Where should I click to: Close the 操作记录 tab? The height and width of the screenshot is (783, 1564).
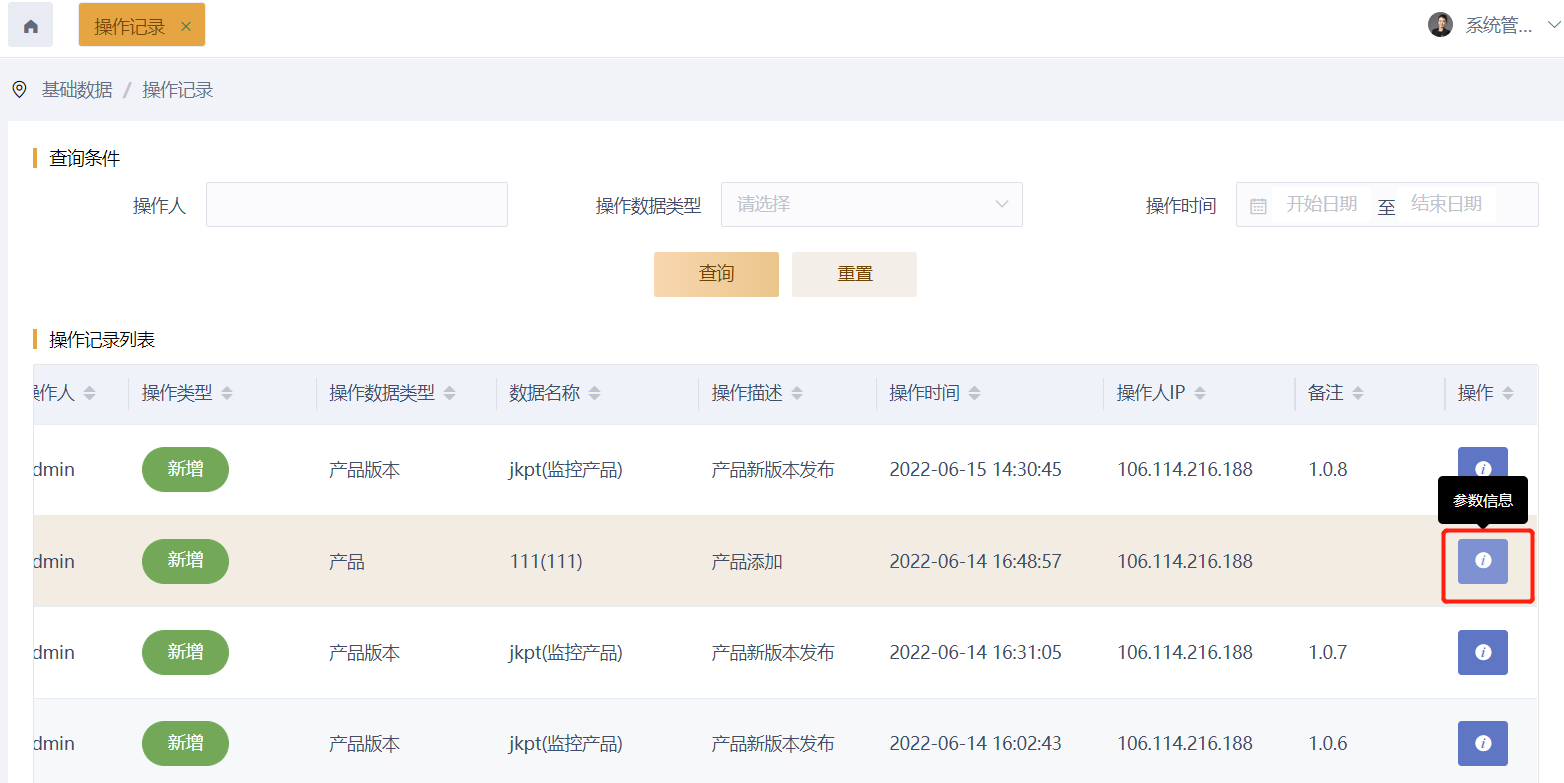[186, 27]
